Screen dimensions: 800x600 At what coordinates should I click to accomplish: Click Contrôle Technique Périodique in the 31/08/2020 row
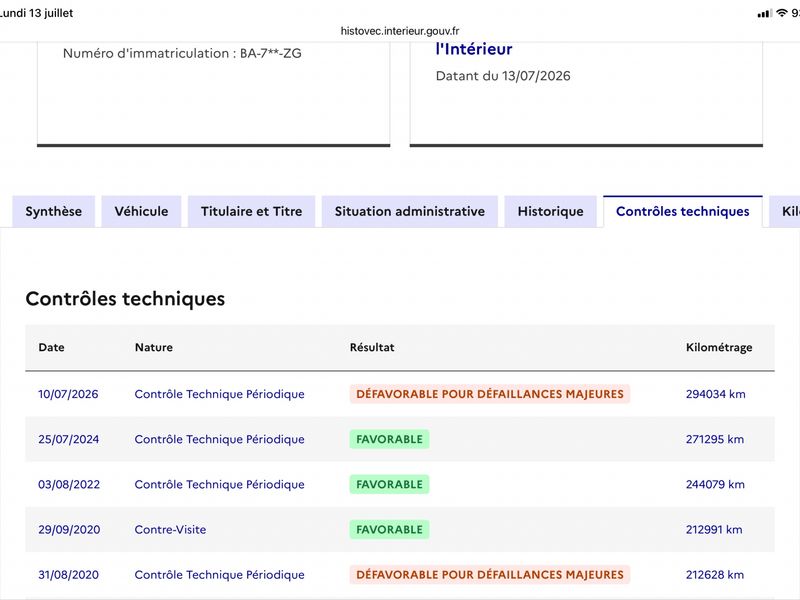coord(219,574)
